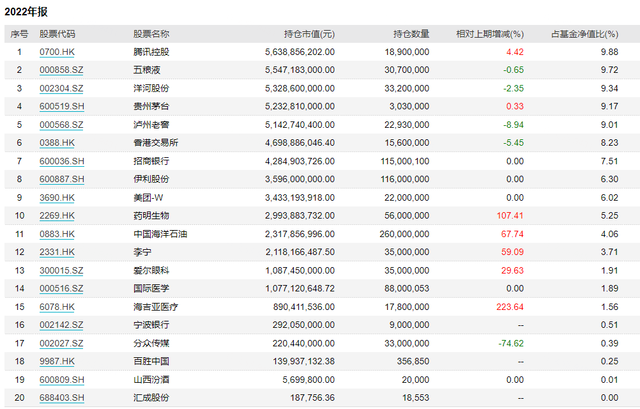Viewport: 640px width, 409px height.
Task: Select stock name 美团-W
Action: click(148, 198)
